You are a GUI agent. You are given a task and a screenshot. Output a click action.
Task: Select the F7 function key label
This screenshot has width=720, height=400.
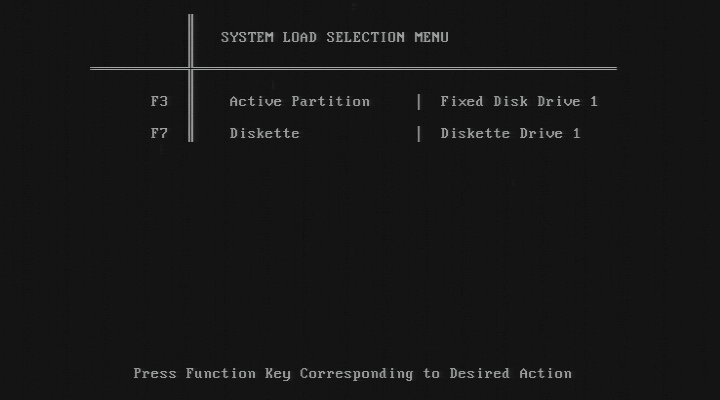click(x=159, y=133)
